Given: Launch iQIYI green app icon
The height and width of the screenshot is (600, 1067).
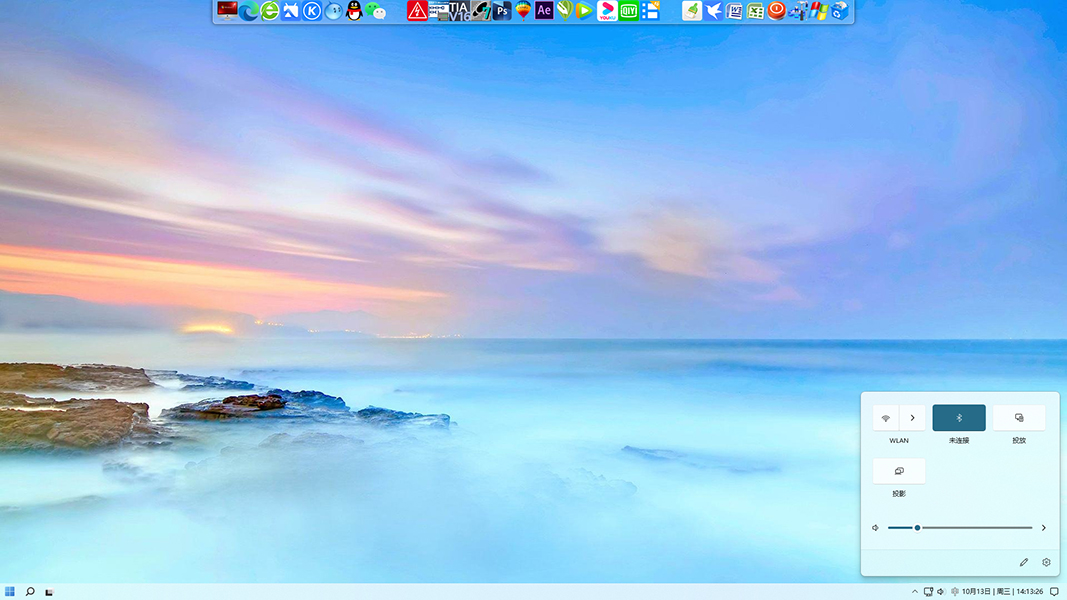Looking at the screenshot, I should (628, 11).
